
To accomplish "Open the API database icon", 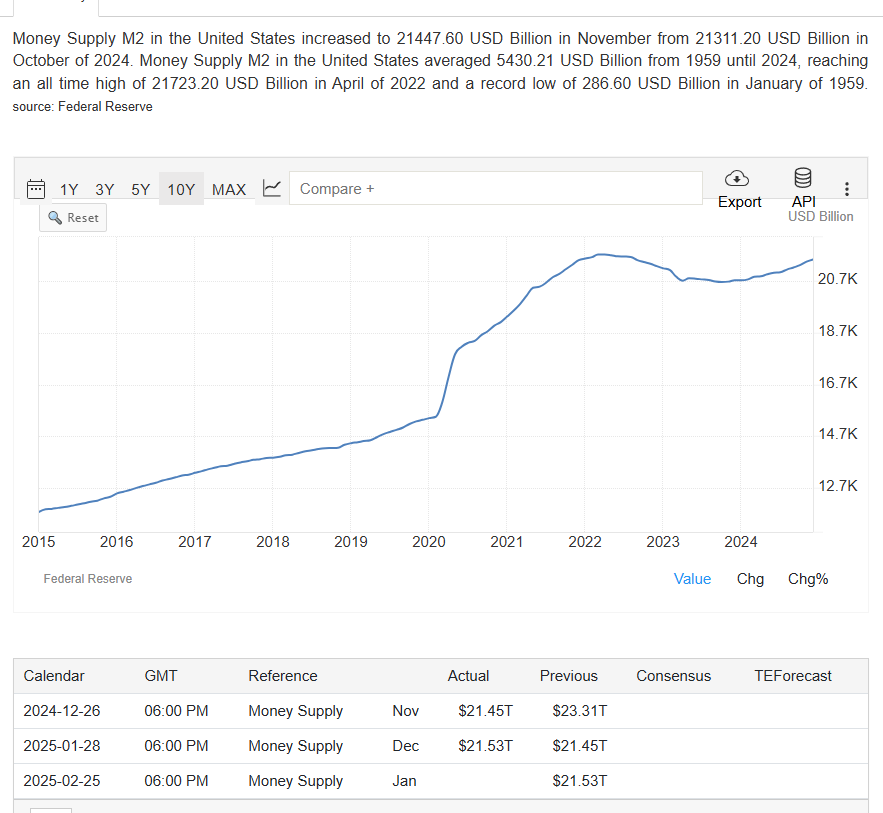I will pos(803,179).
